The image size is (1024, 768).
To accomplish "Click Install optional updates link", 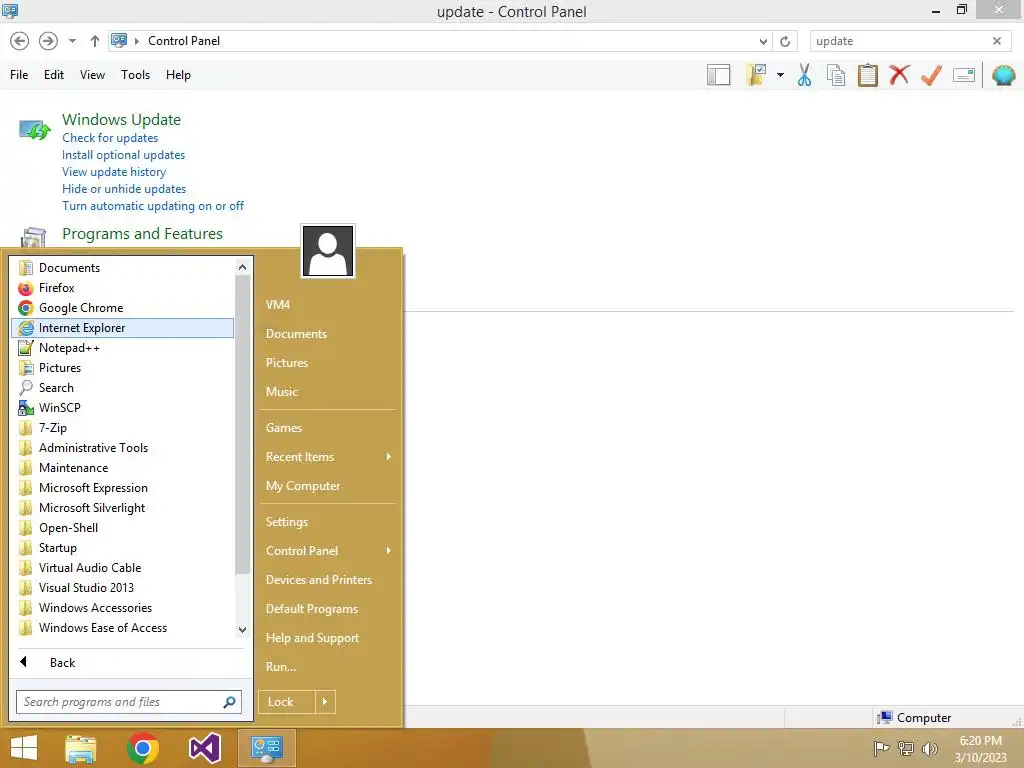I will pos(123,155).
